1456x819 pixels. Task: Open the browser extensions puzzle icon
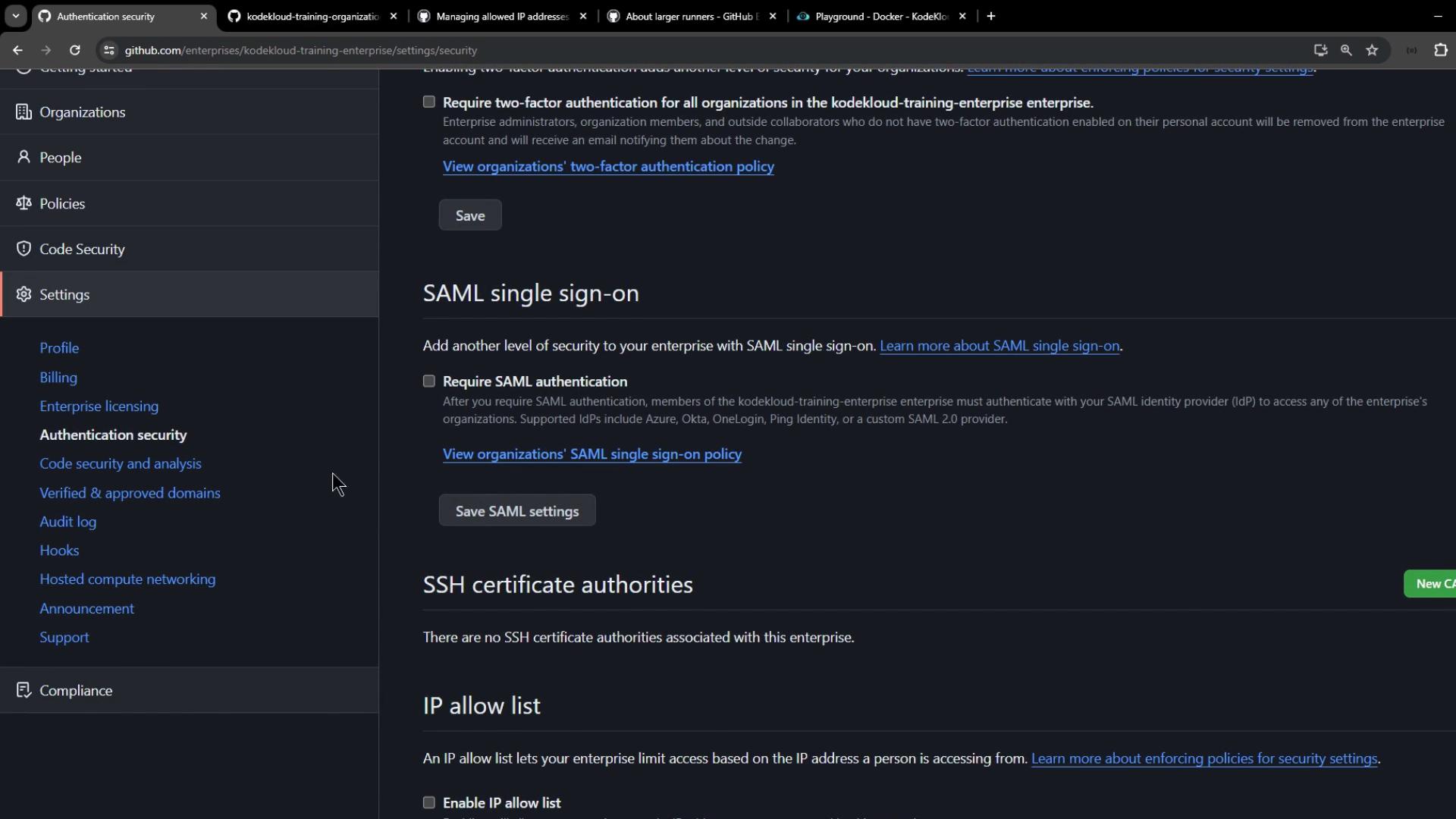(1440, 50)
